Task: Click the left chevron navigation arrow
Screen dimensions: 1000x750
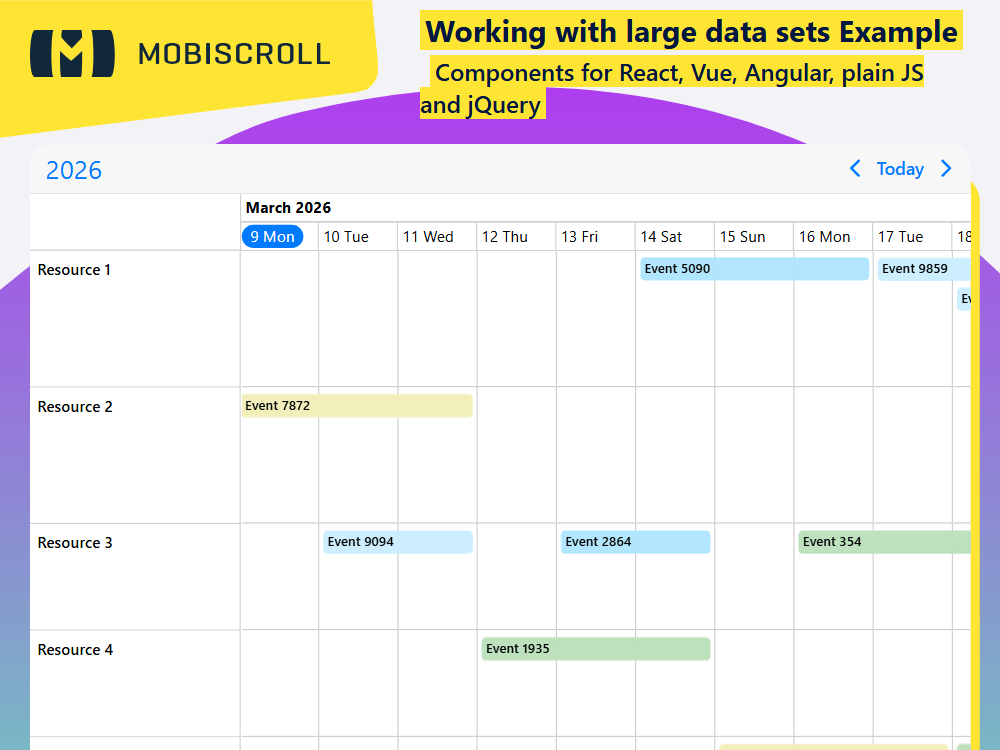Action: tap(855, 169)
